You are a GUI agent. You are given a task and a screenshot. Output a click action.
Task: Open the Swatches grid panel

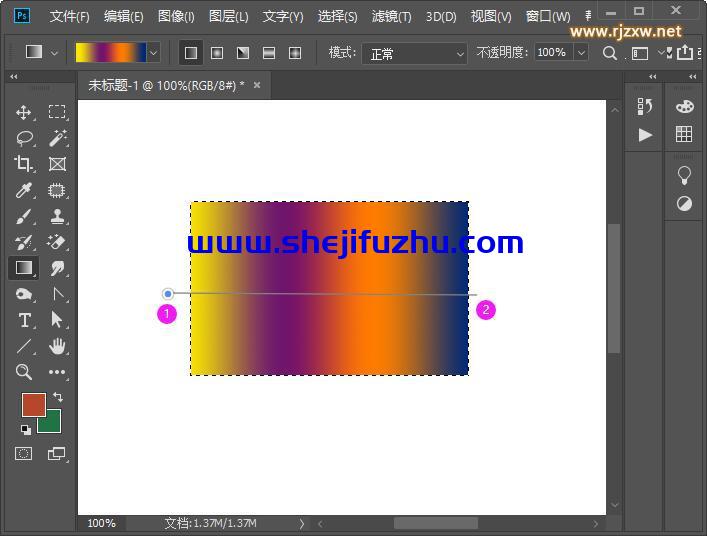click(684, 134)
